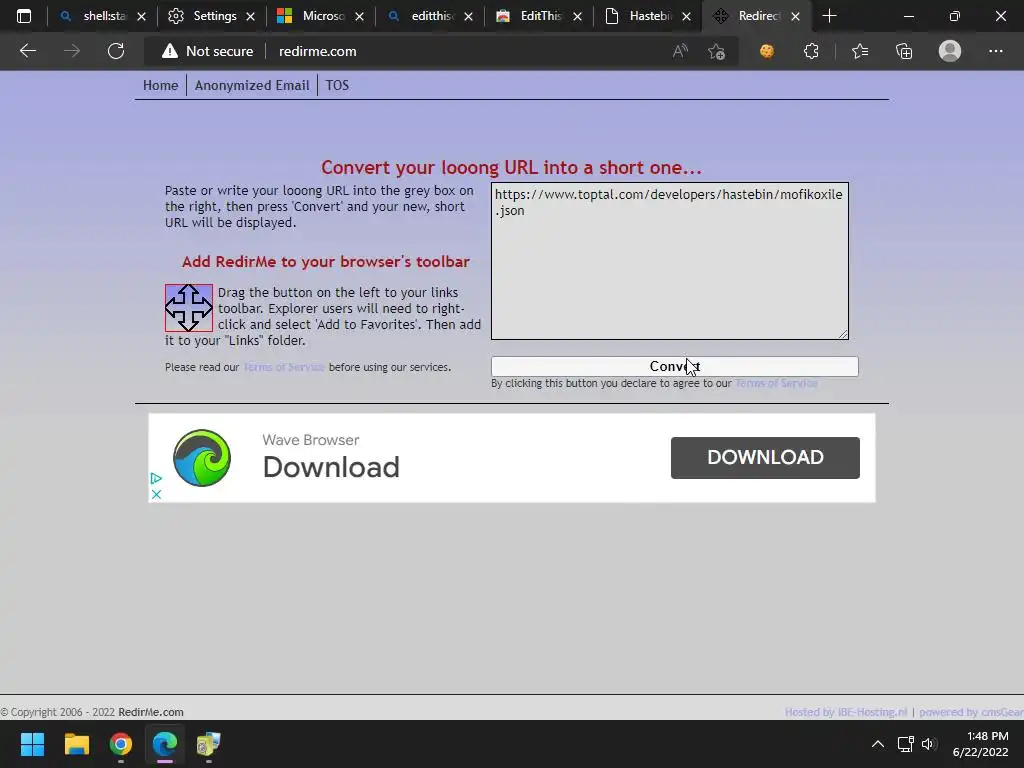Click the Wave Browser logo
Screen dimensions: 1024x768
click(x=202, y=458)
